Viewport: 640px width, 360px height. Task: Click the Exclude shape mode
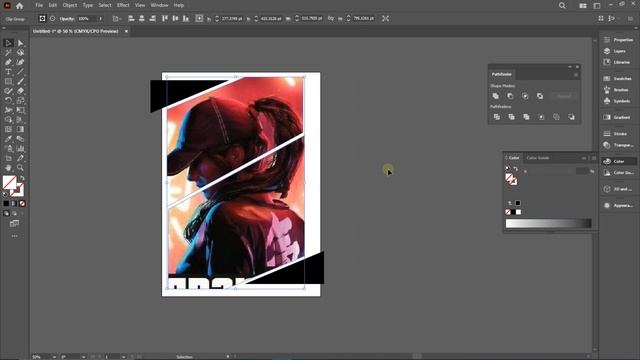[x=540, y=96]
